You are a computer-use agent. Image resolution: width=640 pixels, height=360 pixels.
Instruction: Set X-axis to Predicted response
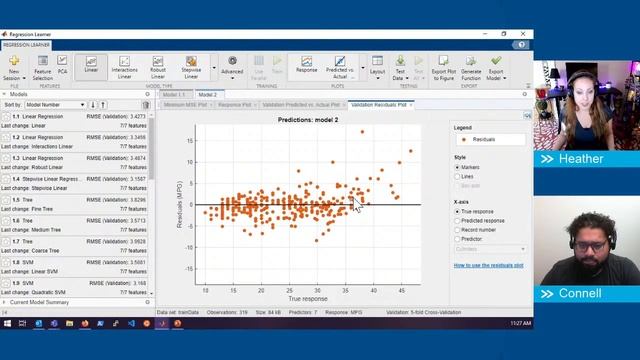457,221
